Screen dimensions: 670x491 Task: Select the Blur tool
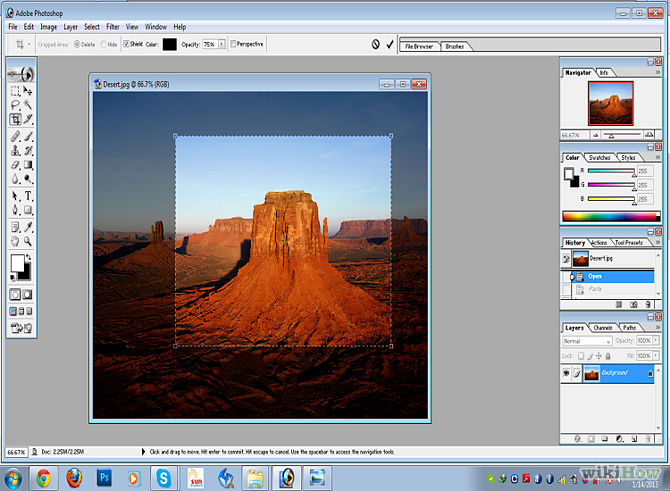15,179
